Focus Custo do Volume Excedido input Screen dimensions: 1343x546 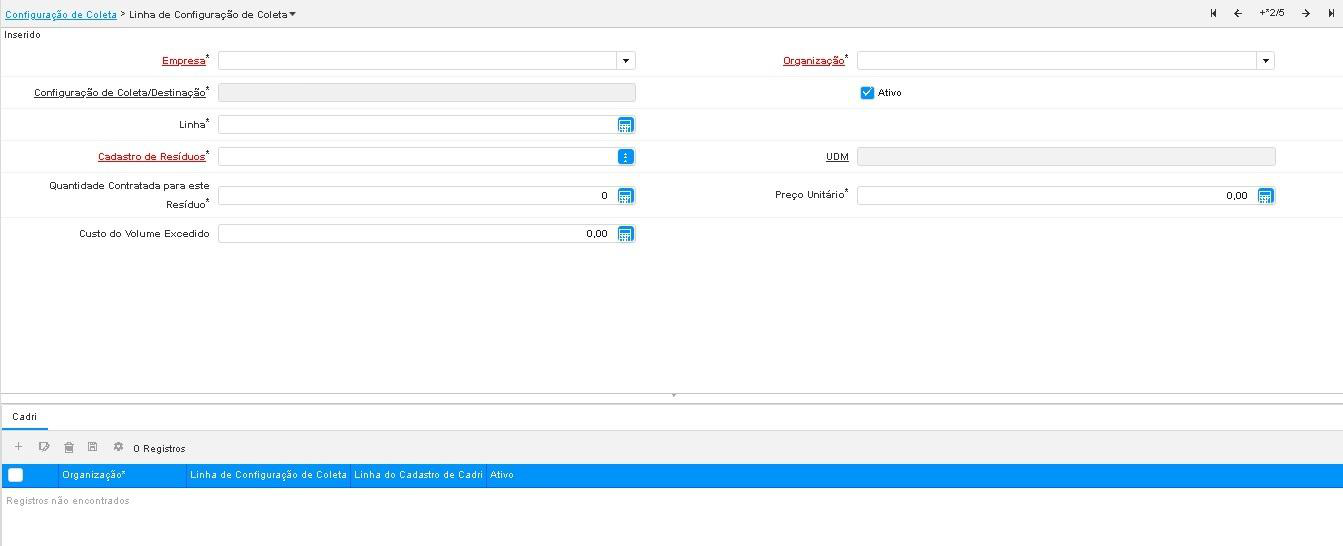tap(417, 234)
